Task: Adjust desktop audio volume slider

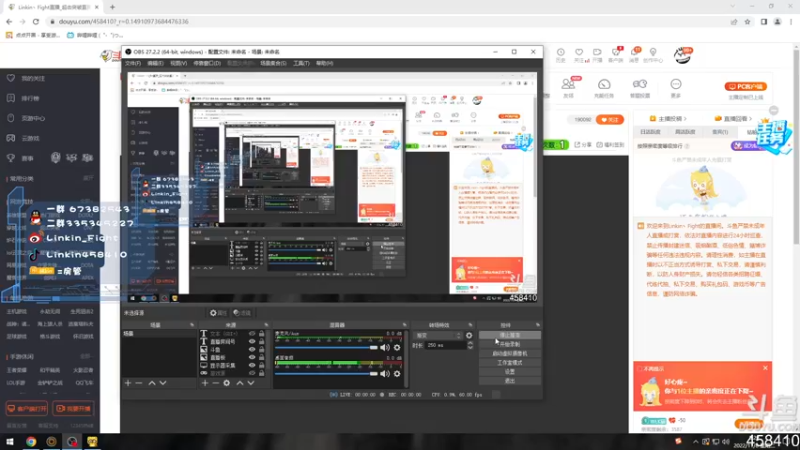Action: coord(326,373)
